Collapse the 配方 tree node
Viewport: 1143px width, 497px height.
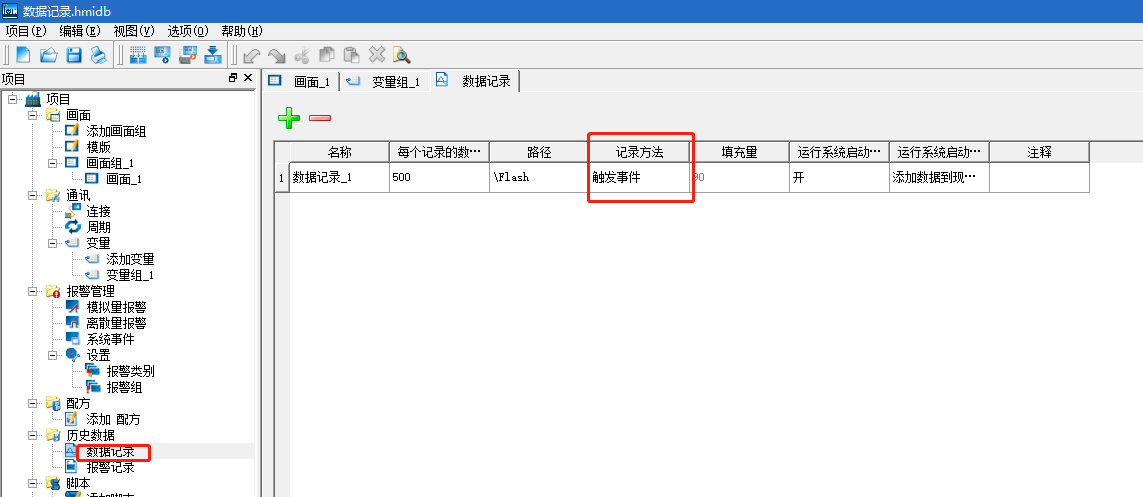click(x=31, y=404)
